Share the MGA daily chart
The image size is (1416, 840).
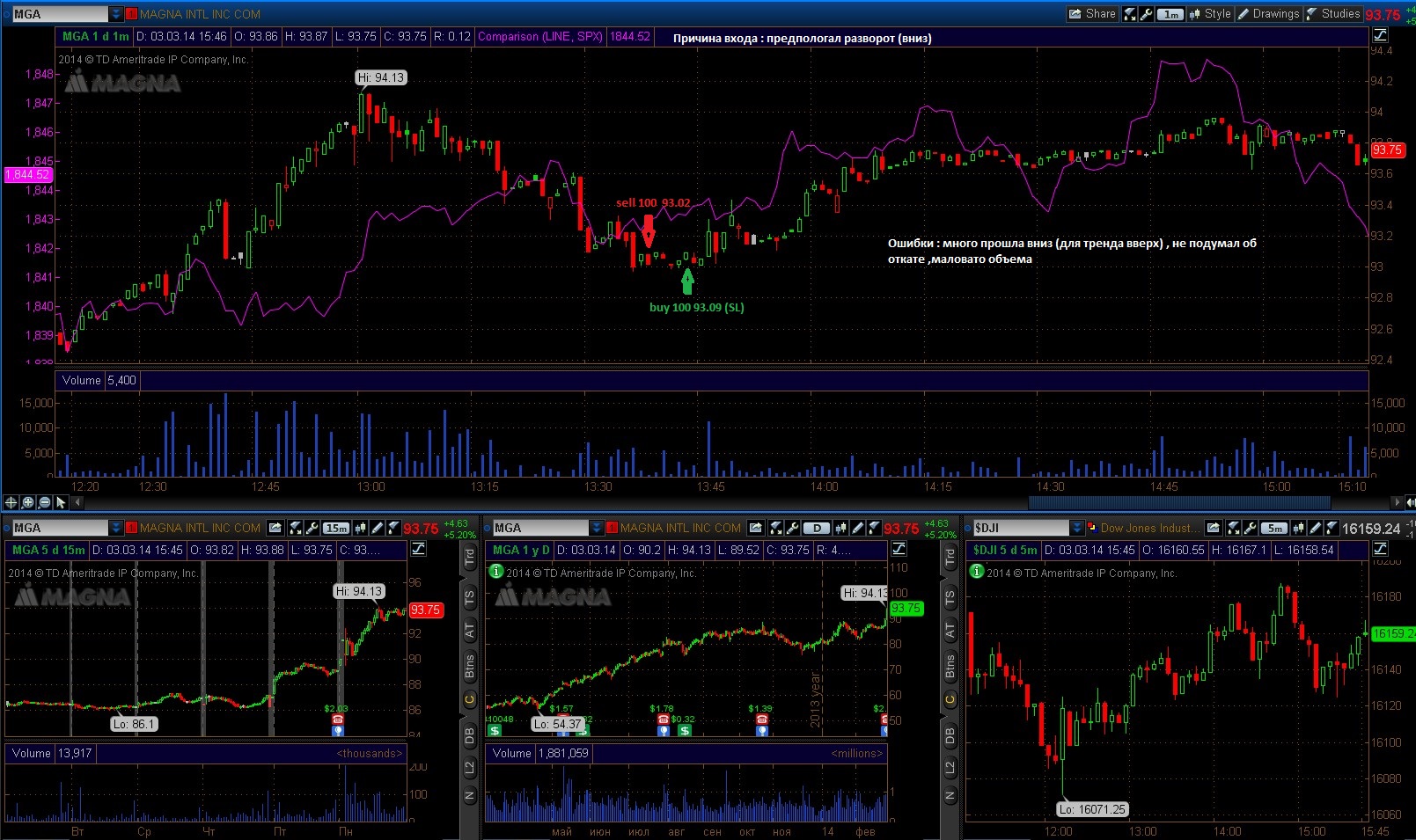click(x=756, y=528)
